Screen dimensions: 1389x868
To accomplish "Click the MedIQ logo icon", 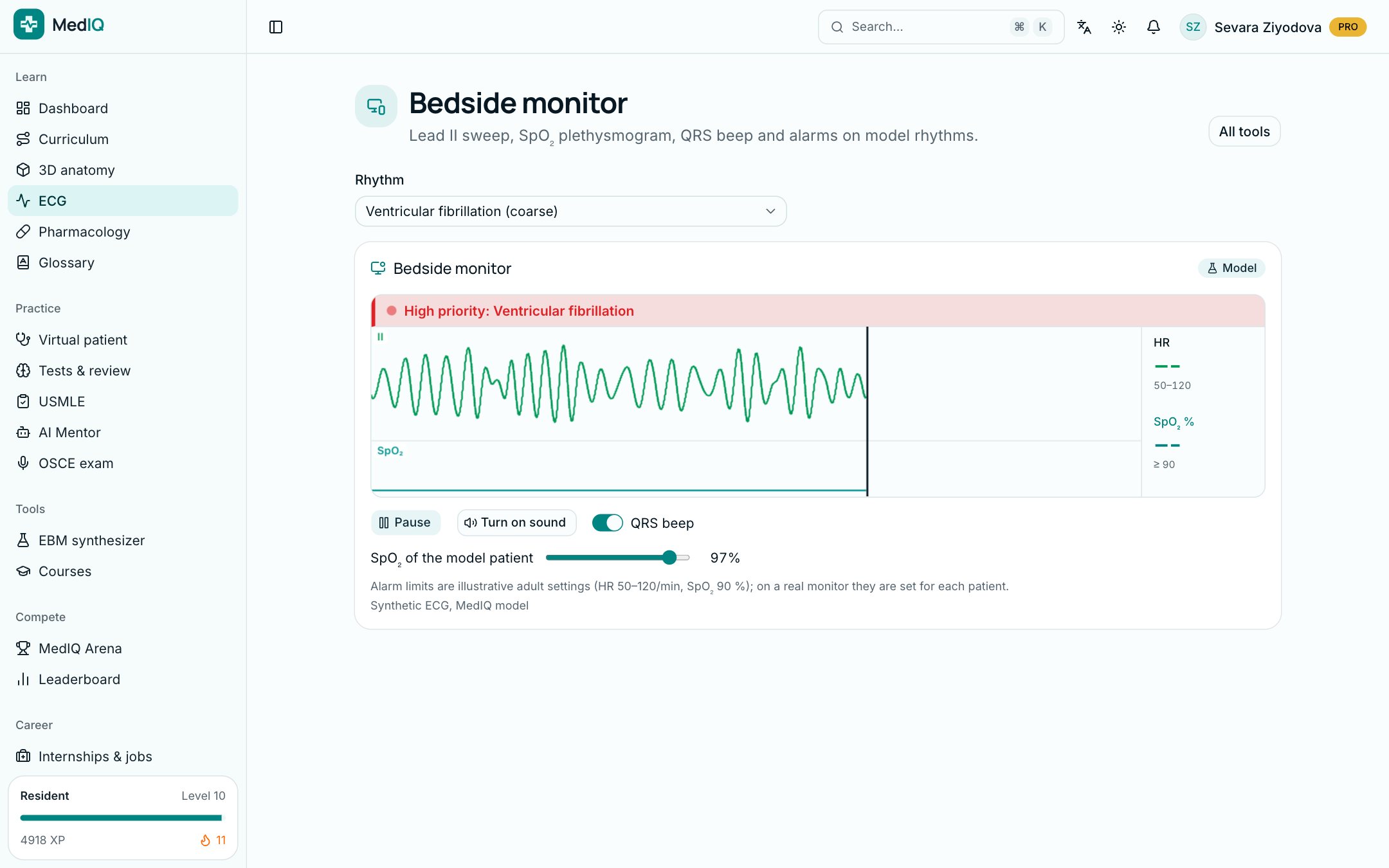I will (29, 24).
